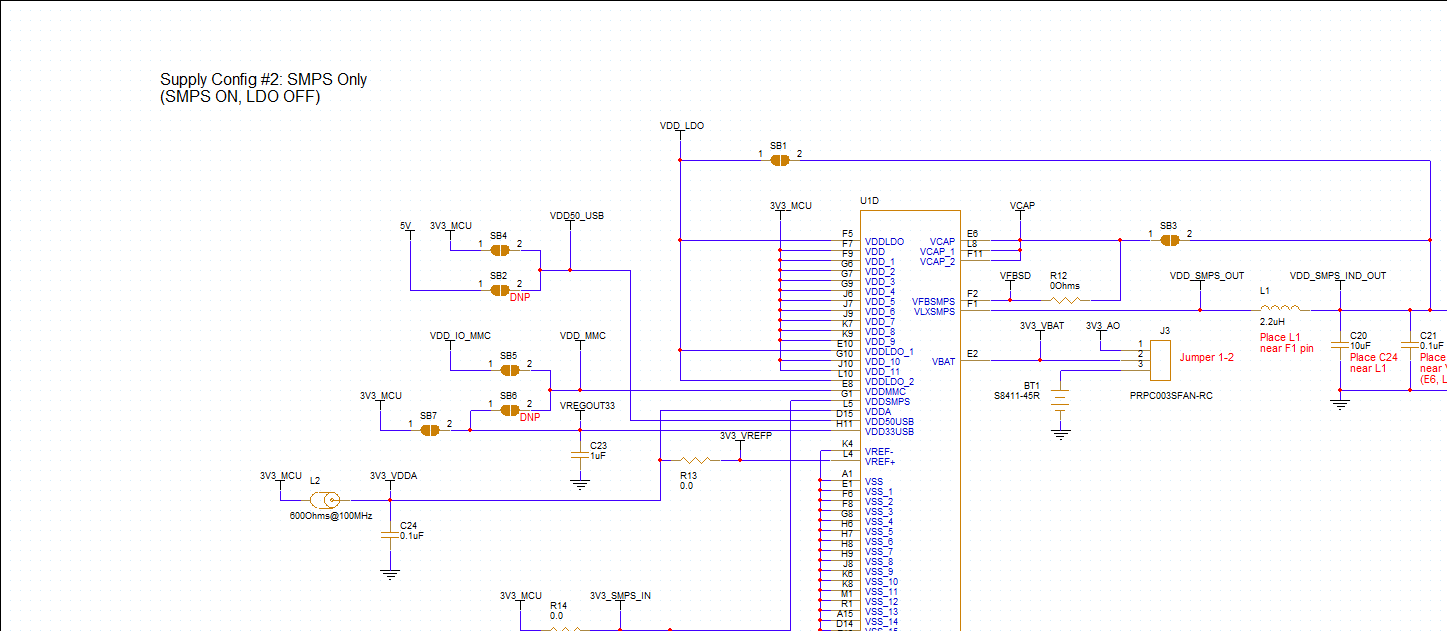Click the DNP marker under SB2
This screenshot has height=631, width=1447.
coord(519,297)
